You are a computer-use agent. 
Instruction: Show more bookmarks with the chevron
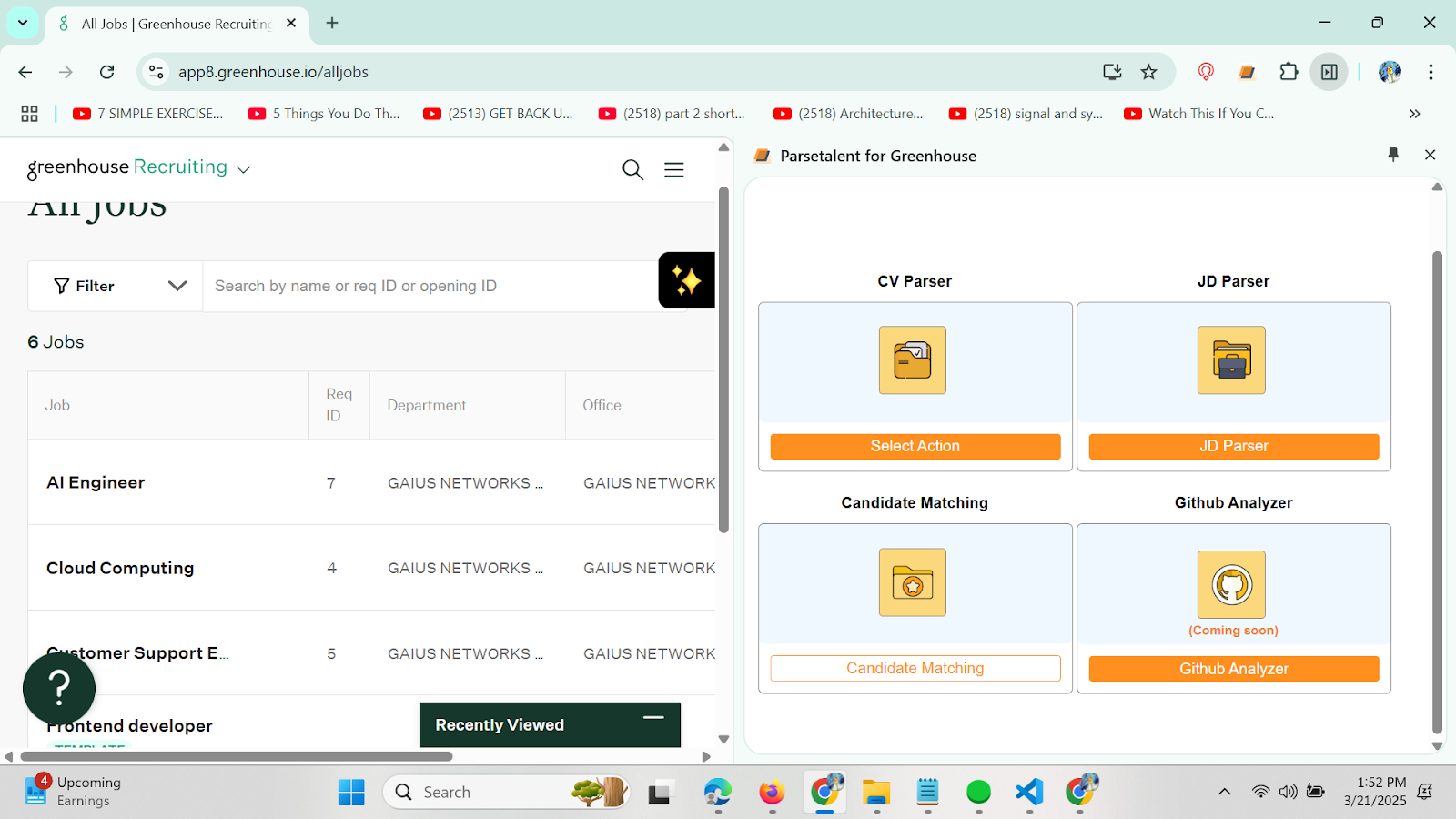click(x=1414, y=114)
